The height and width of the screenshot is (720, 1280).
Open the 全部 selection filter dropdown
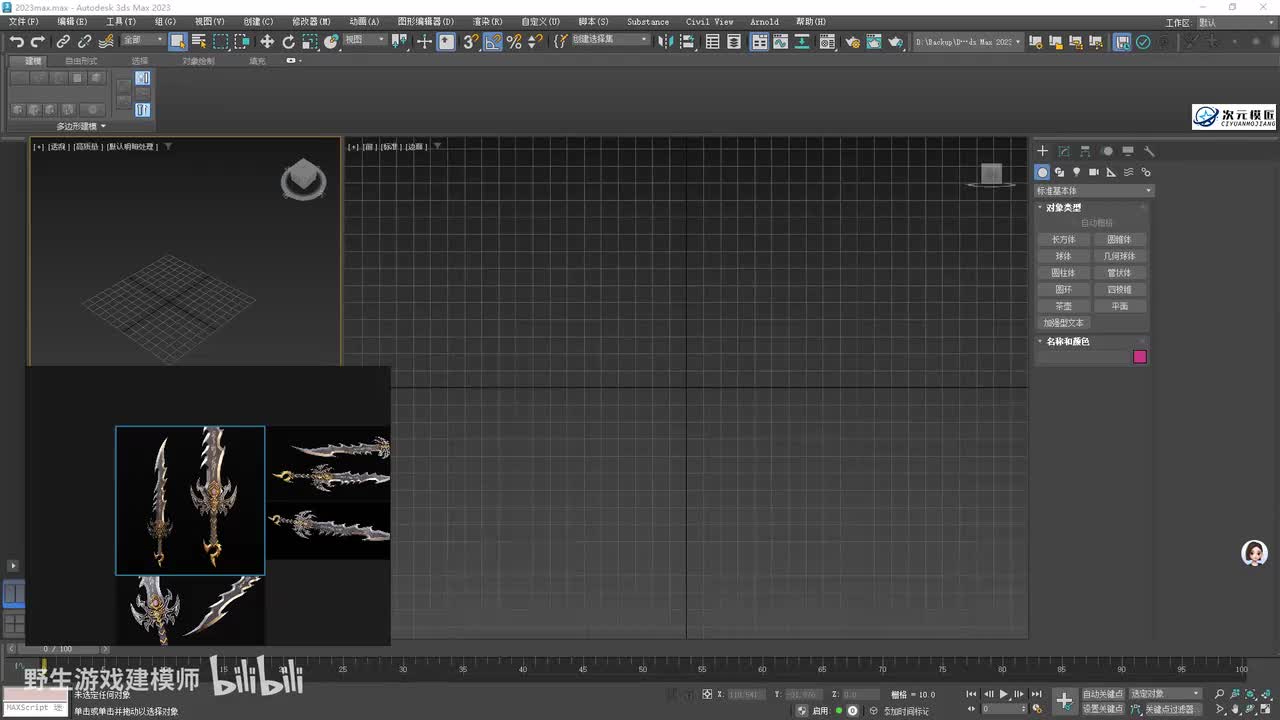pyautogui.click(x=143, y=40)
